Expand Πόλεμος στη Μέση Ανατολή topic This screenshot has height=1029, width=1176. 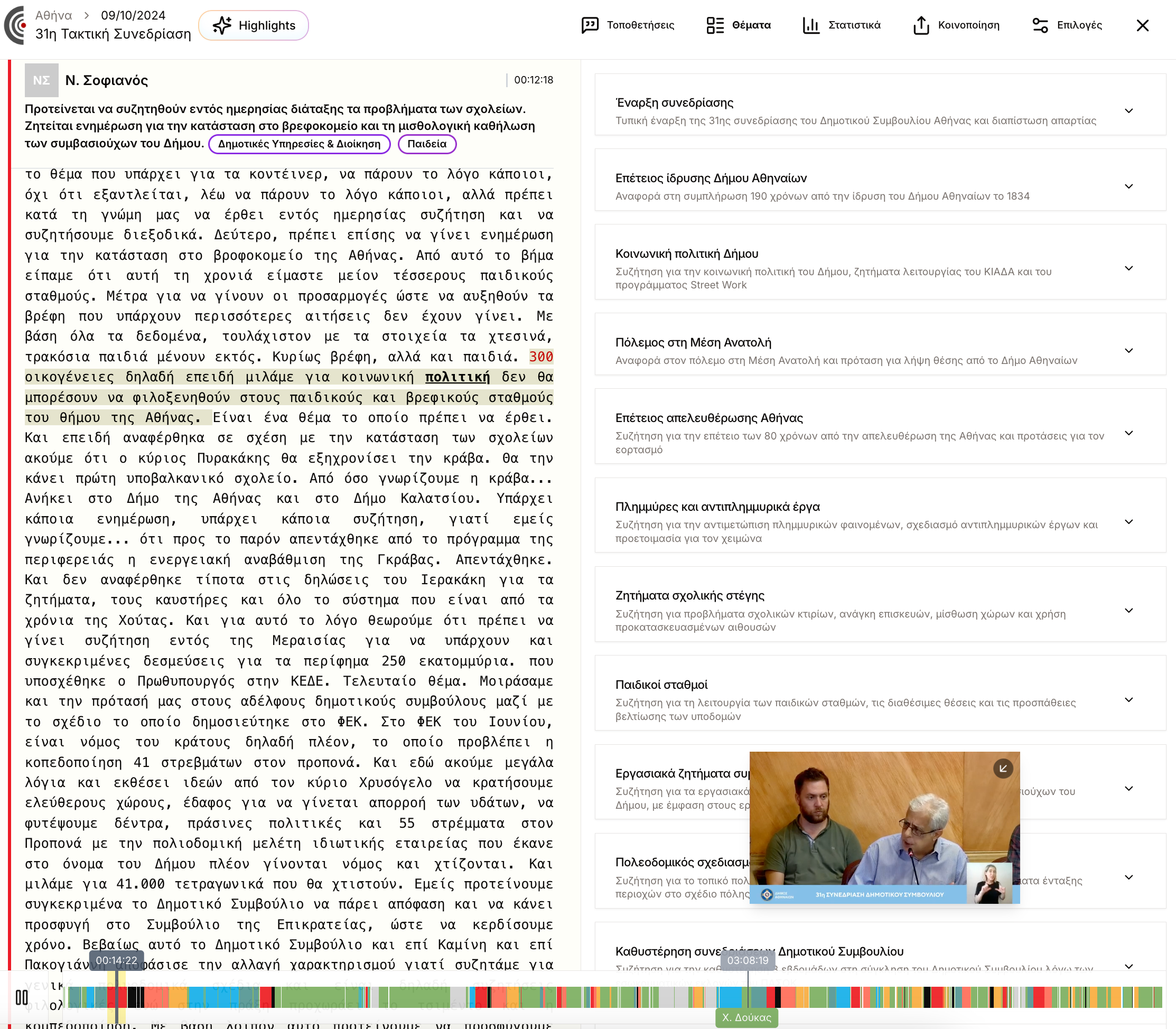(x=1128, y=350)
